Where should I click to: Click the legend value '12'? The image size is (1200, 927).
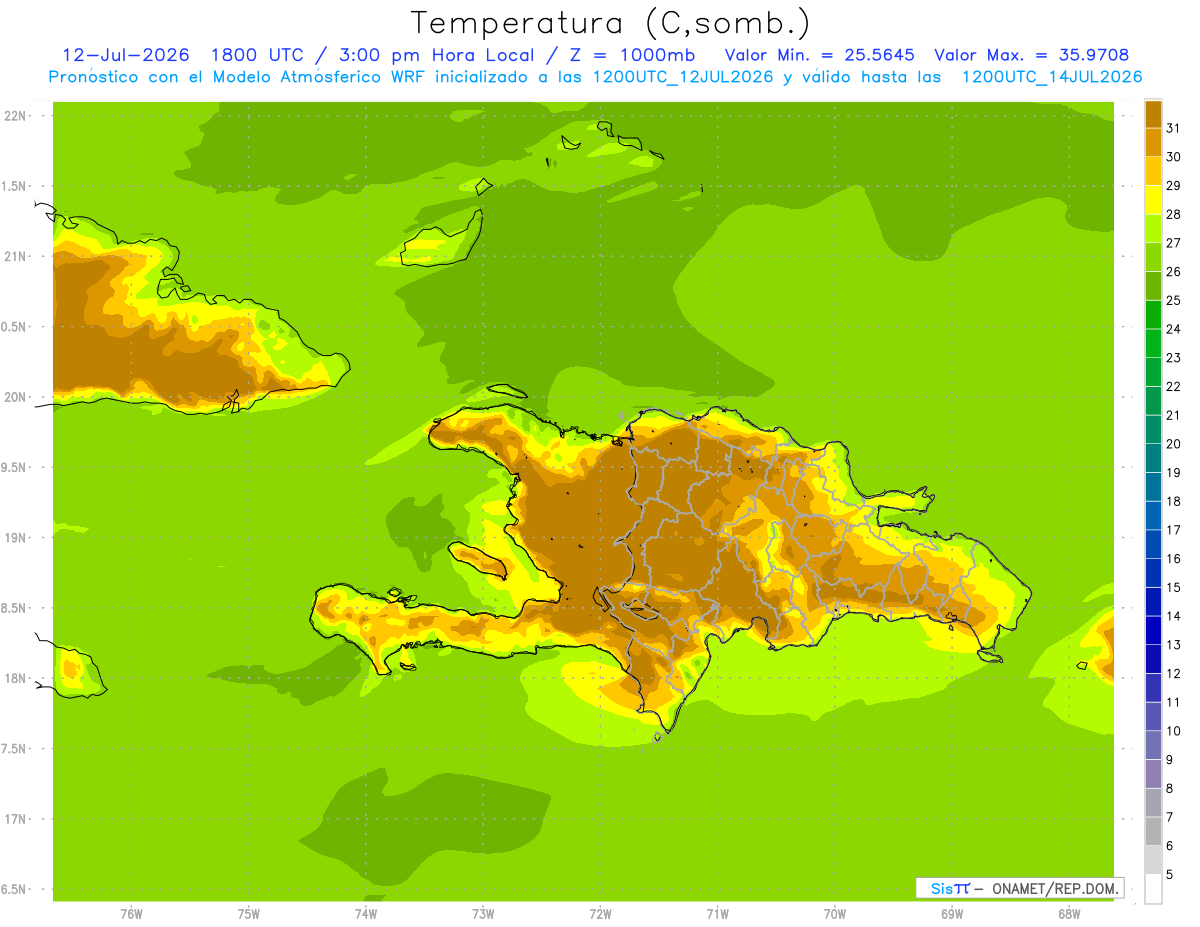tap(1173, 673)
